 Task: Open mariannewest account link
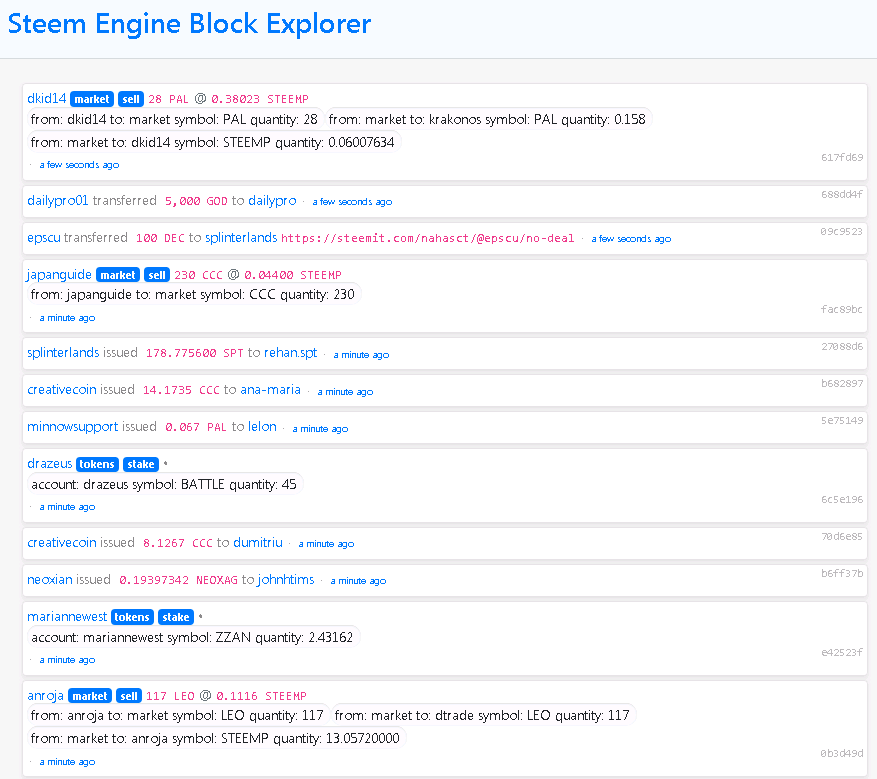pyautogui.click(x=67, y=617)
